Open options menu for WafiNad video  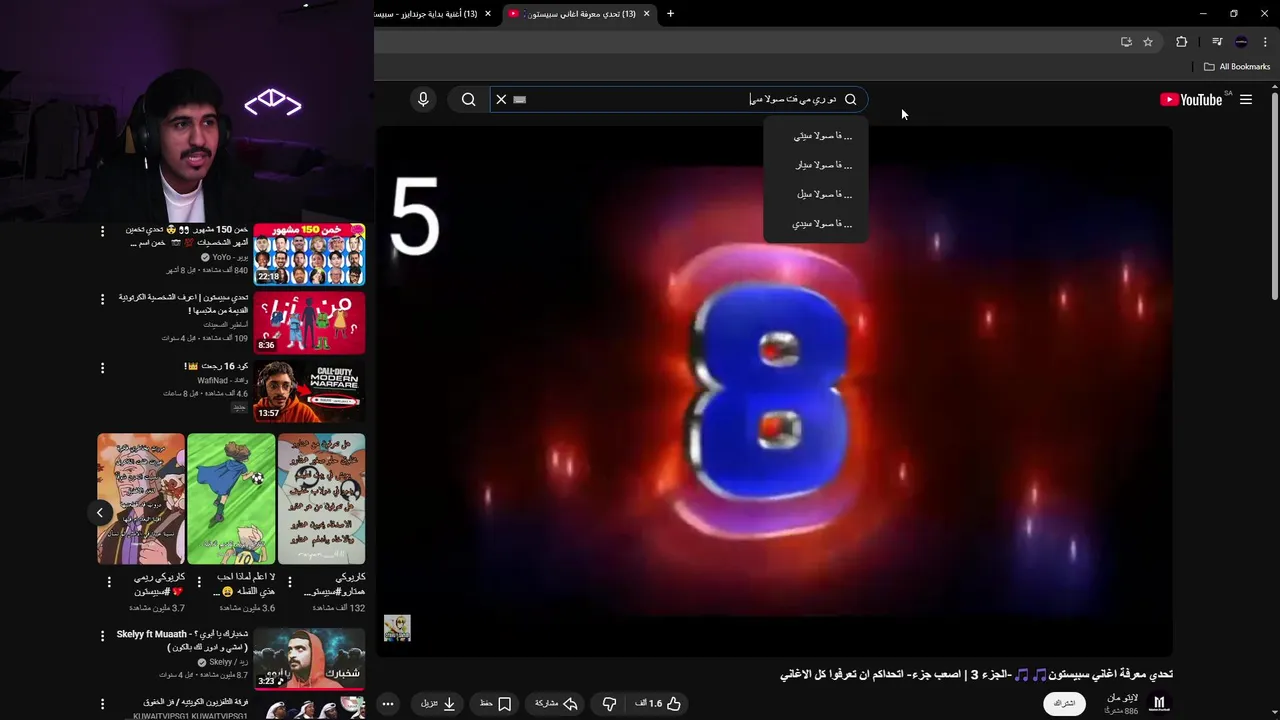102,368
